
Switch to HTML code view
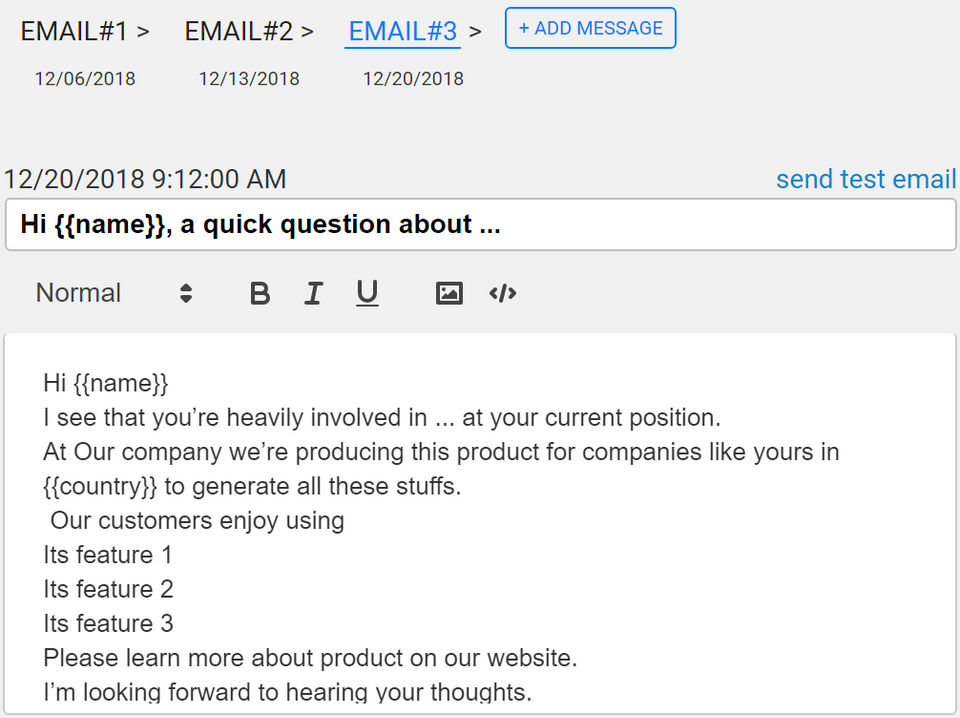(x=502, y=294)
